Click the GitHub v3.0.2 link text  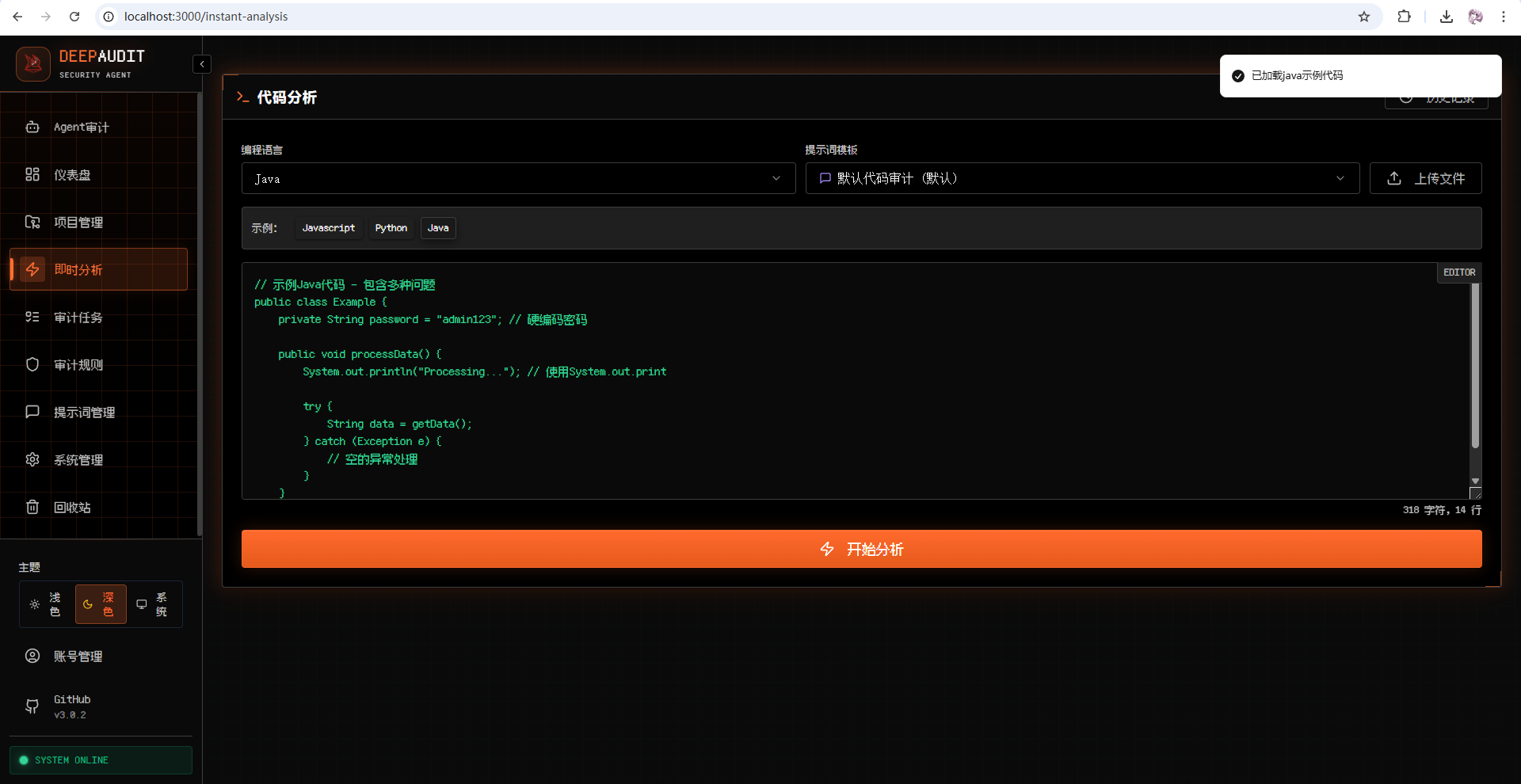coord(72,706)
